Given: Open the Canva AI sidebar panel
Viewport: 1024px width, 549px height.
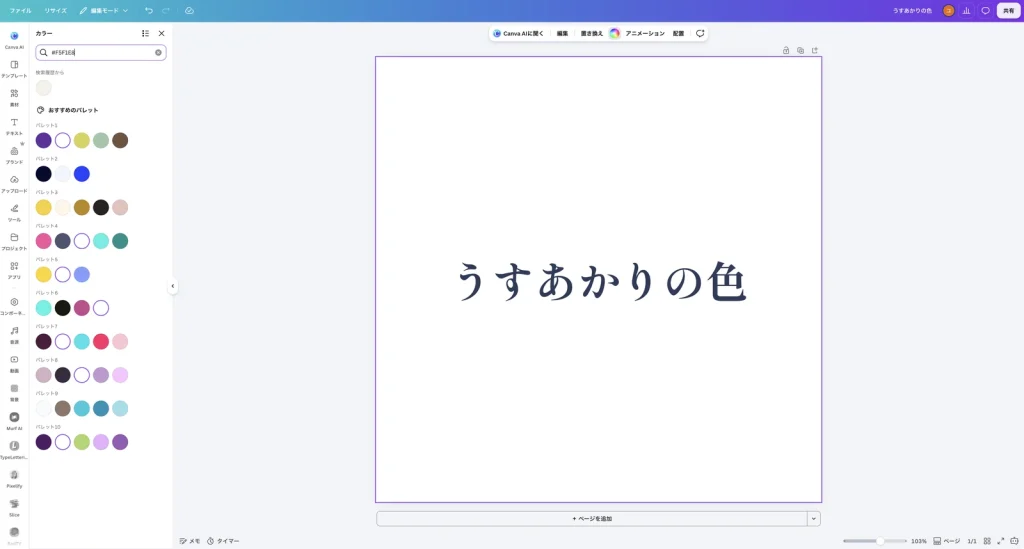Looking at the screenshot, I should [14, 40].
